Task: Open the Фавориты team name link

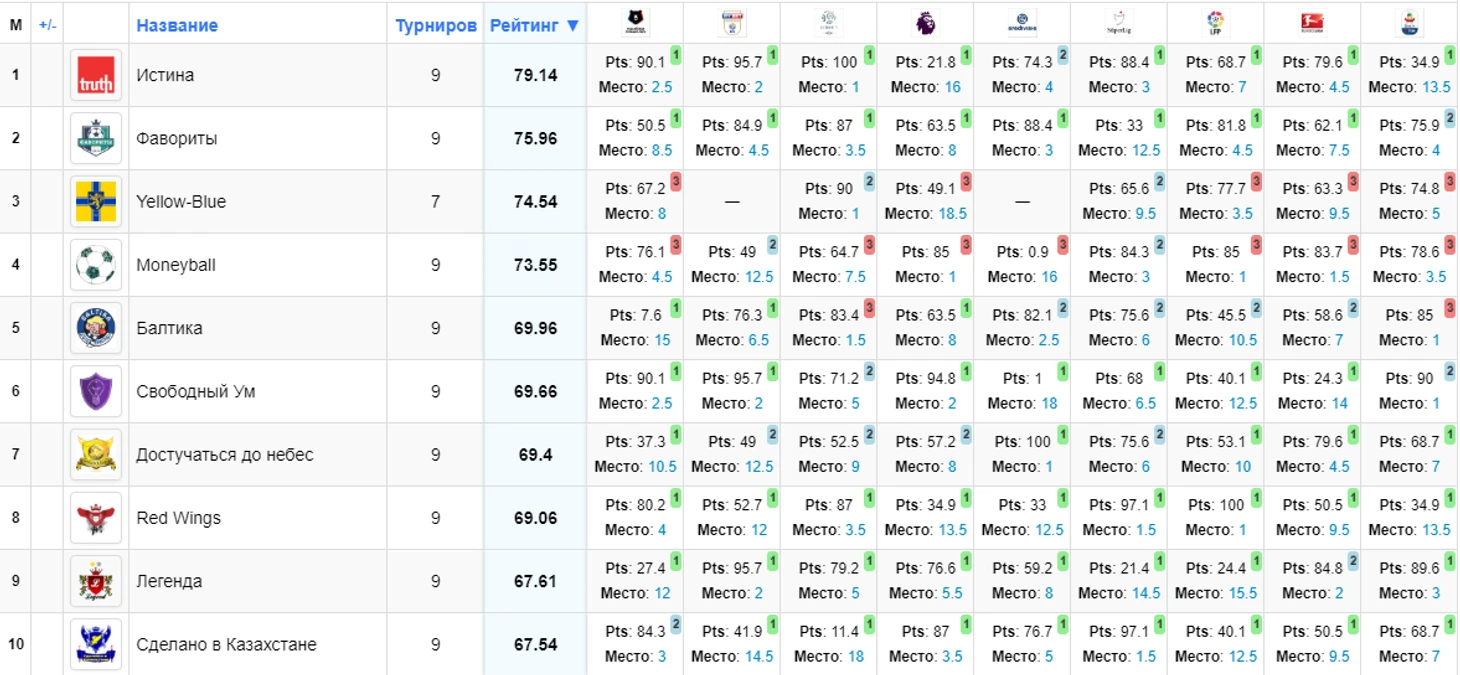Action: point(176,138)
